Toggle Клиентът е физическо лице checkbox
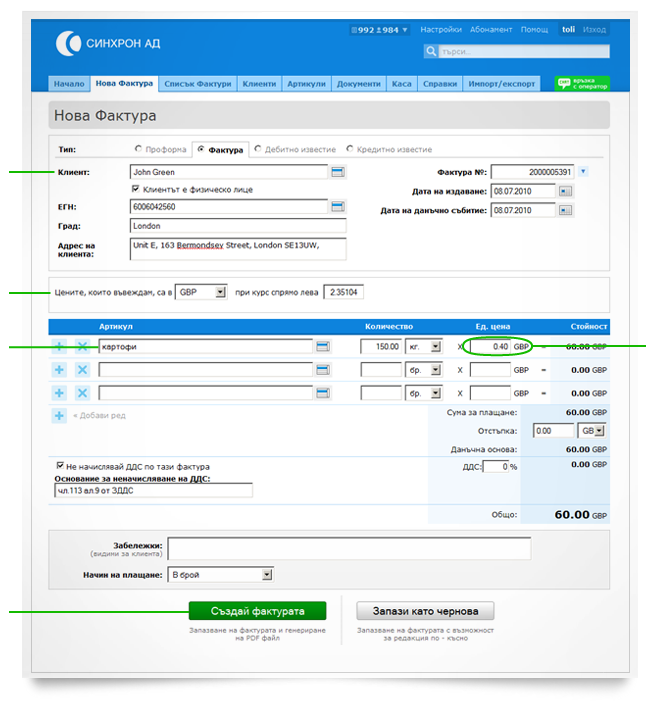The image size is (658, 702). coord(136,189)
